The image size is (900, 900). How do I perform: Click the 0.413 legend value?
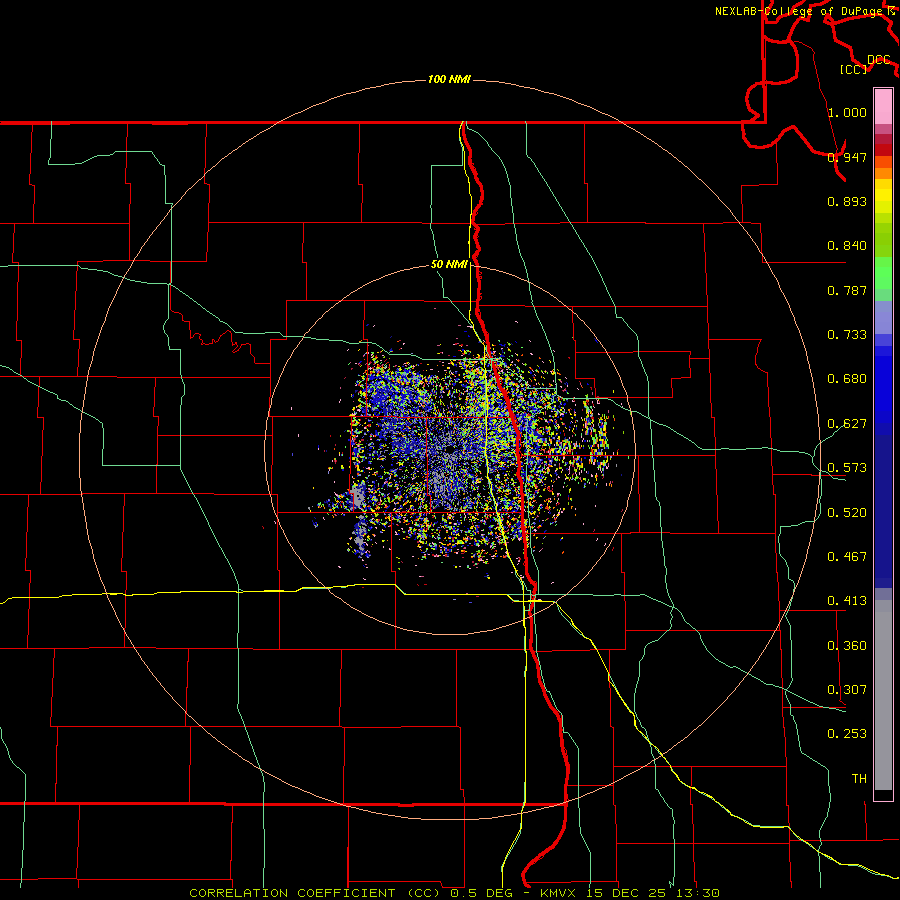pos(847,601)
